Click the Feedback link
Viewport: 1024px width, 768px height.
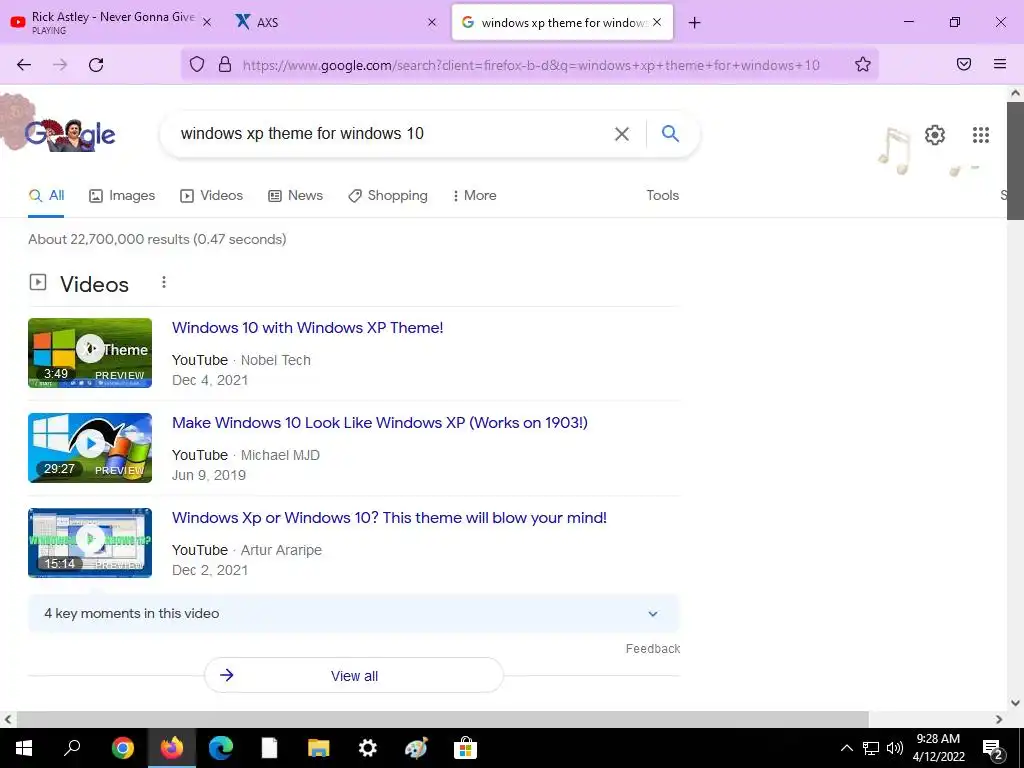(x=653, y=648)
